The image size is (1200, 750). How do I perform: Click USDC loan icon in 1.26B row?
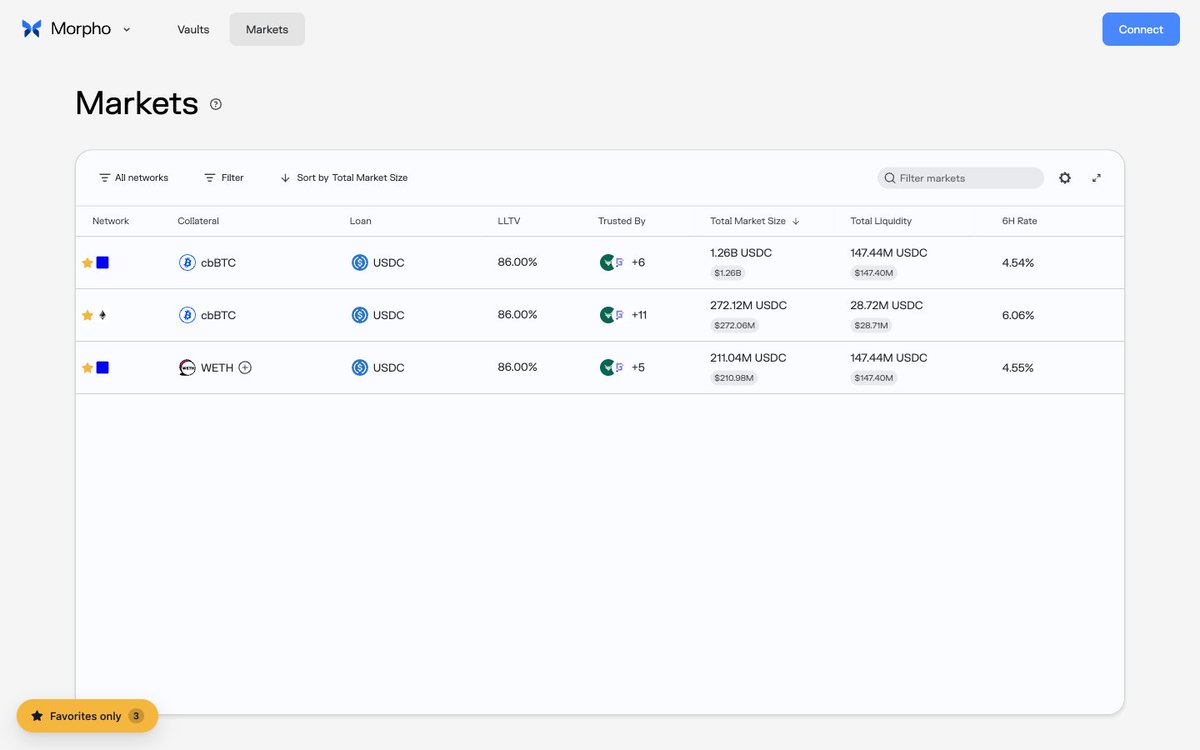pos(360,263)
